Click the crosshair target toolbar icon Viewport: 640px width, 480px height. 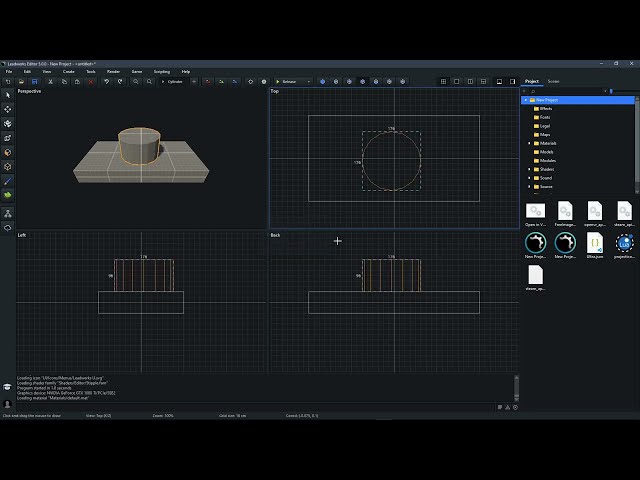(251, 82)
